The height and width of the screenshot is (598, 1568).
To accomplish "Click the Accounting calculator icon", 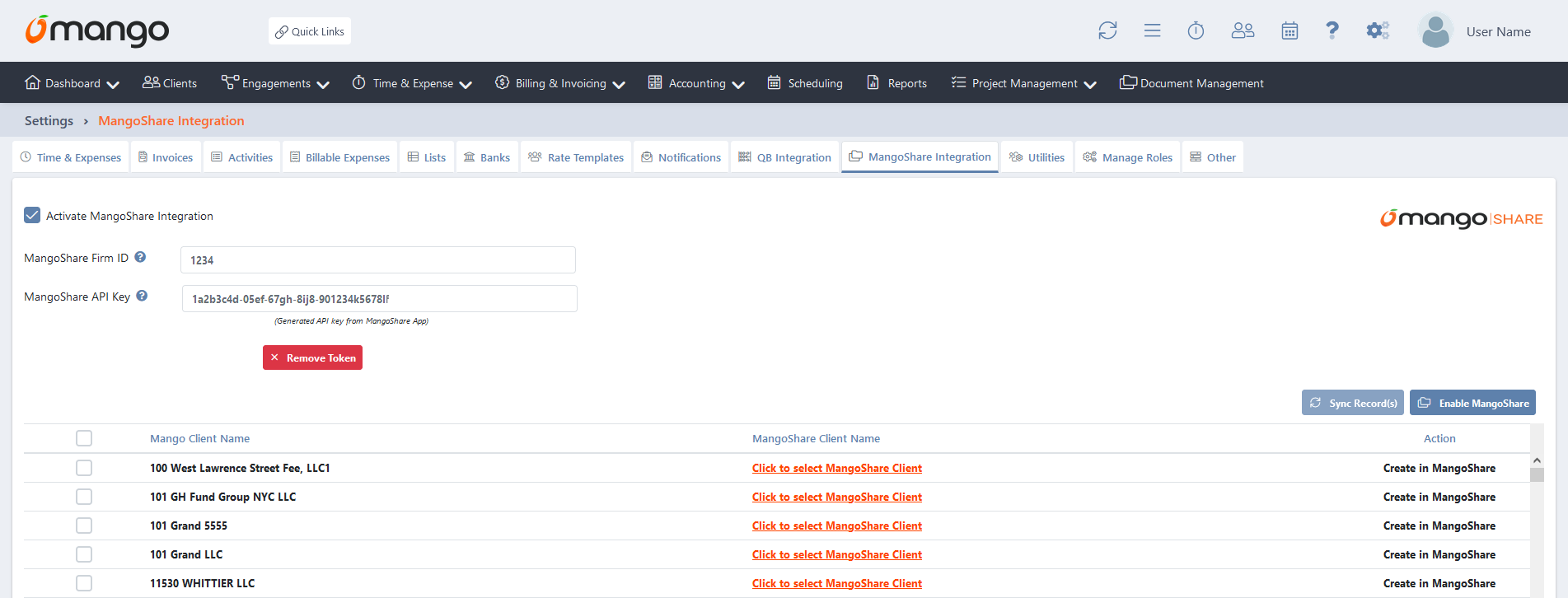I will pyautogui.click(x=655, y=82).
